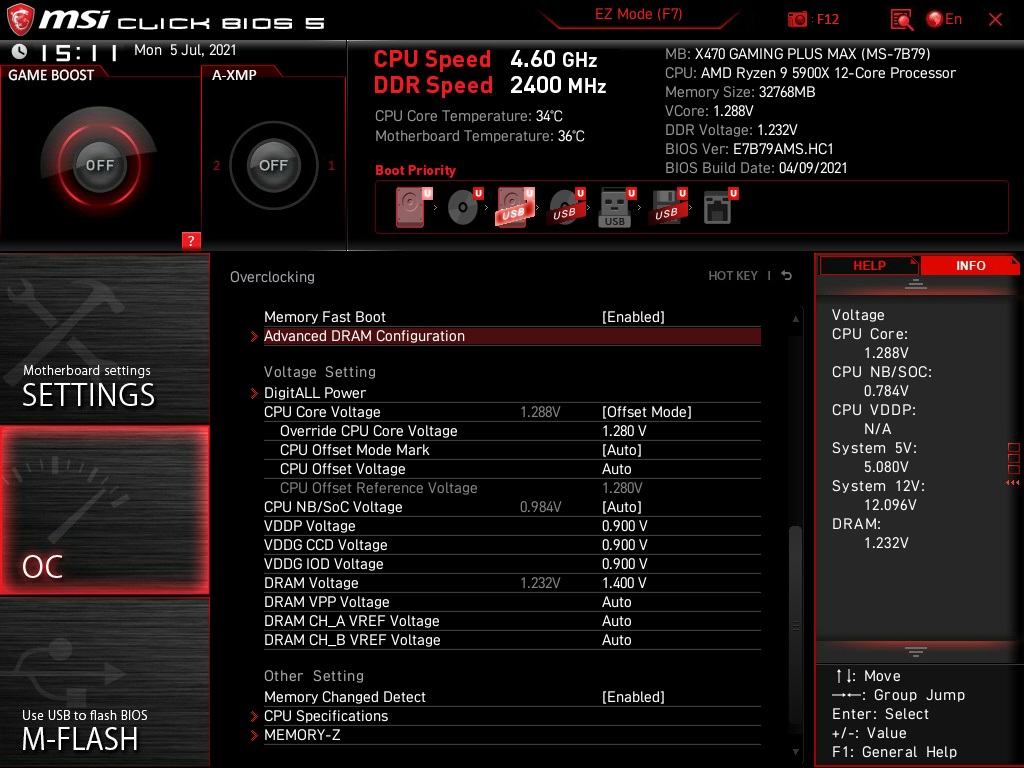Open the M-FLASH section

(x=104, y=682)
